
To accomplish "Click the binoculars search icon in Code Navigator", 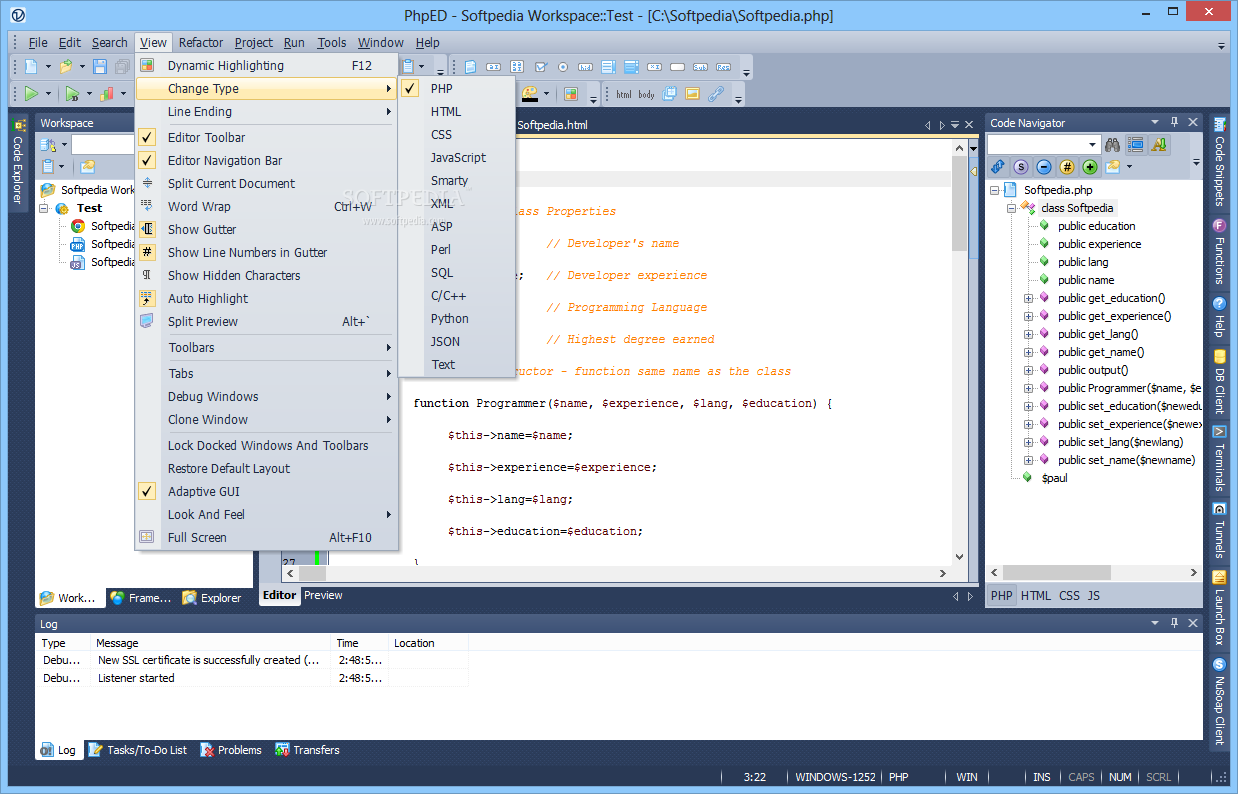I will pyautogui.click(x=1112, y=145).
